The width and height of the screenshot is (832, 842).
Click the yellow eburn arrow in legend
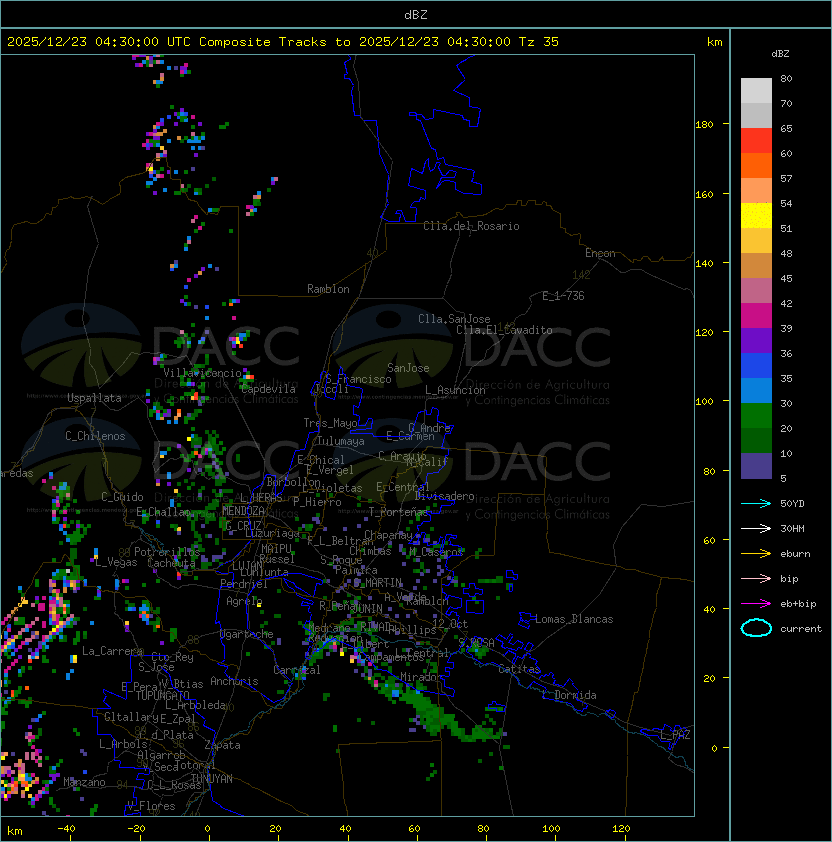click(756, 554)
